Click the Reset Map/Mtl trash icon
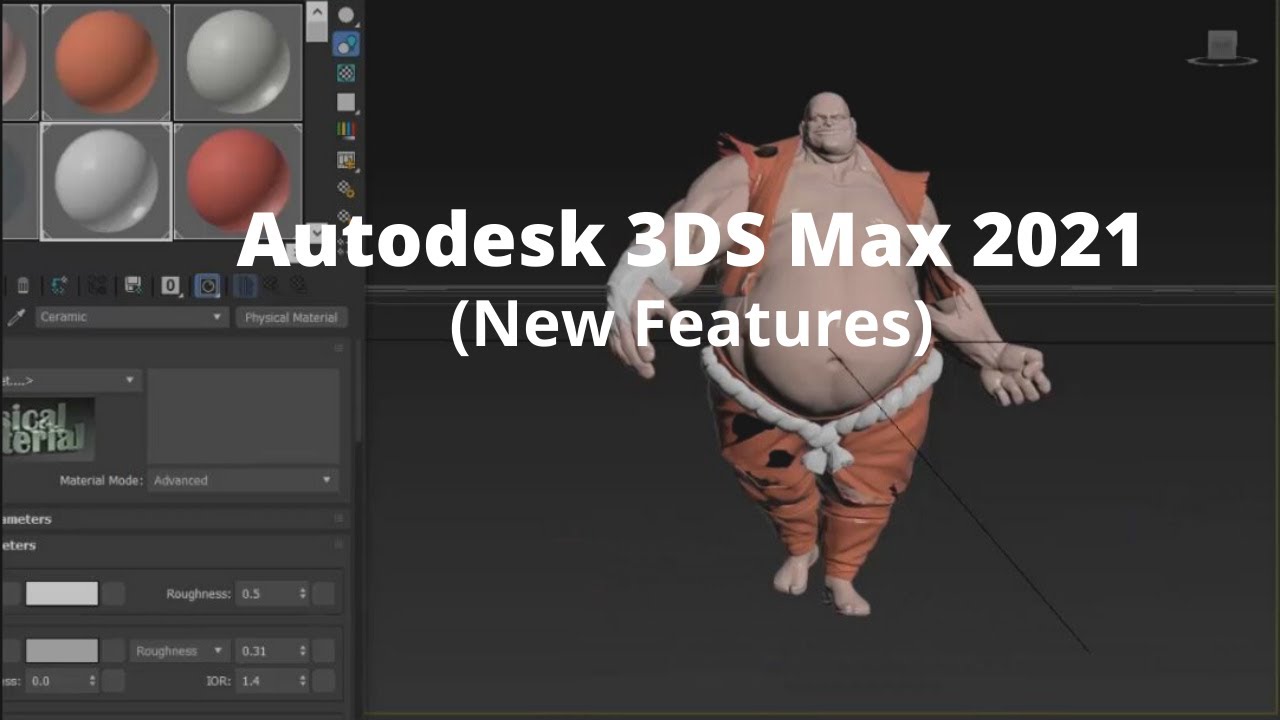 pyautogui.click(x=23, y=287)
